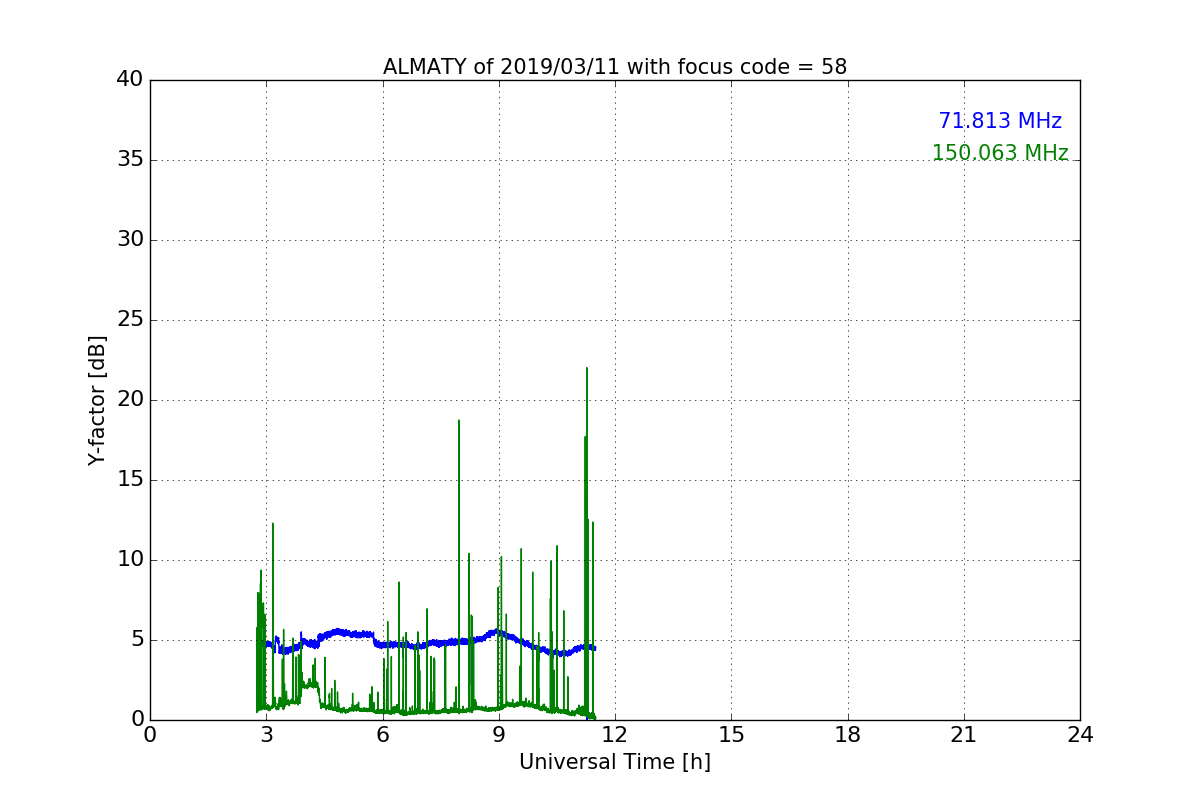Click the y-axis tick label 30

point(130,240)
